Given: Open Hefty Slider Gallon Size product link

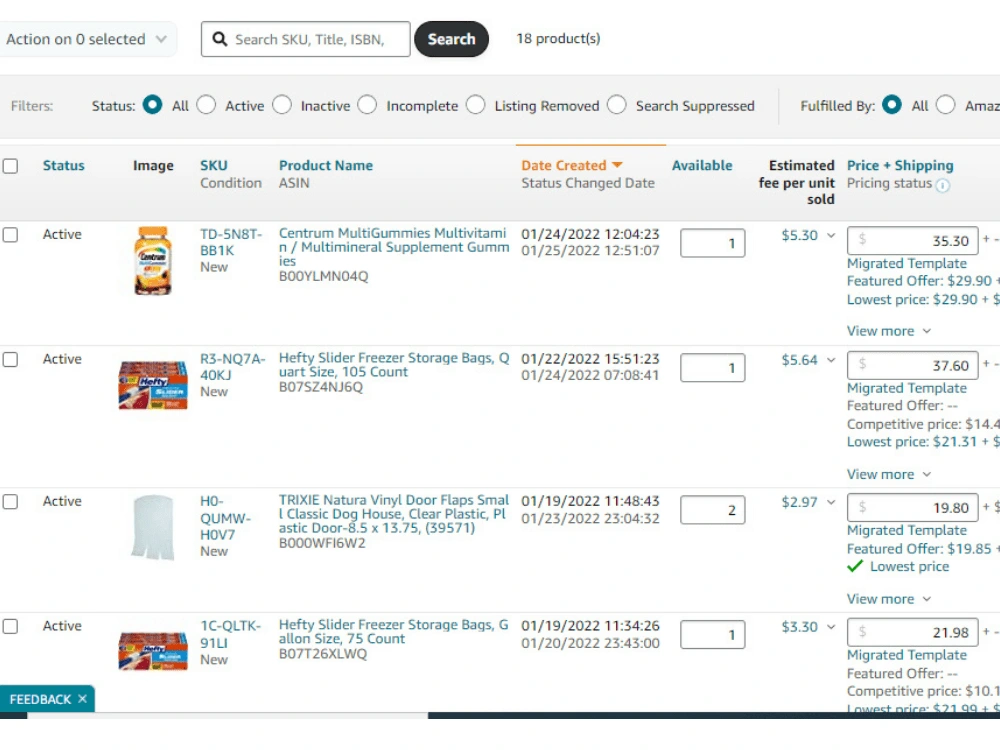Looking at the screenshot, I should tap(393, 631).
